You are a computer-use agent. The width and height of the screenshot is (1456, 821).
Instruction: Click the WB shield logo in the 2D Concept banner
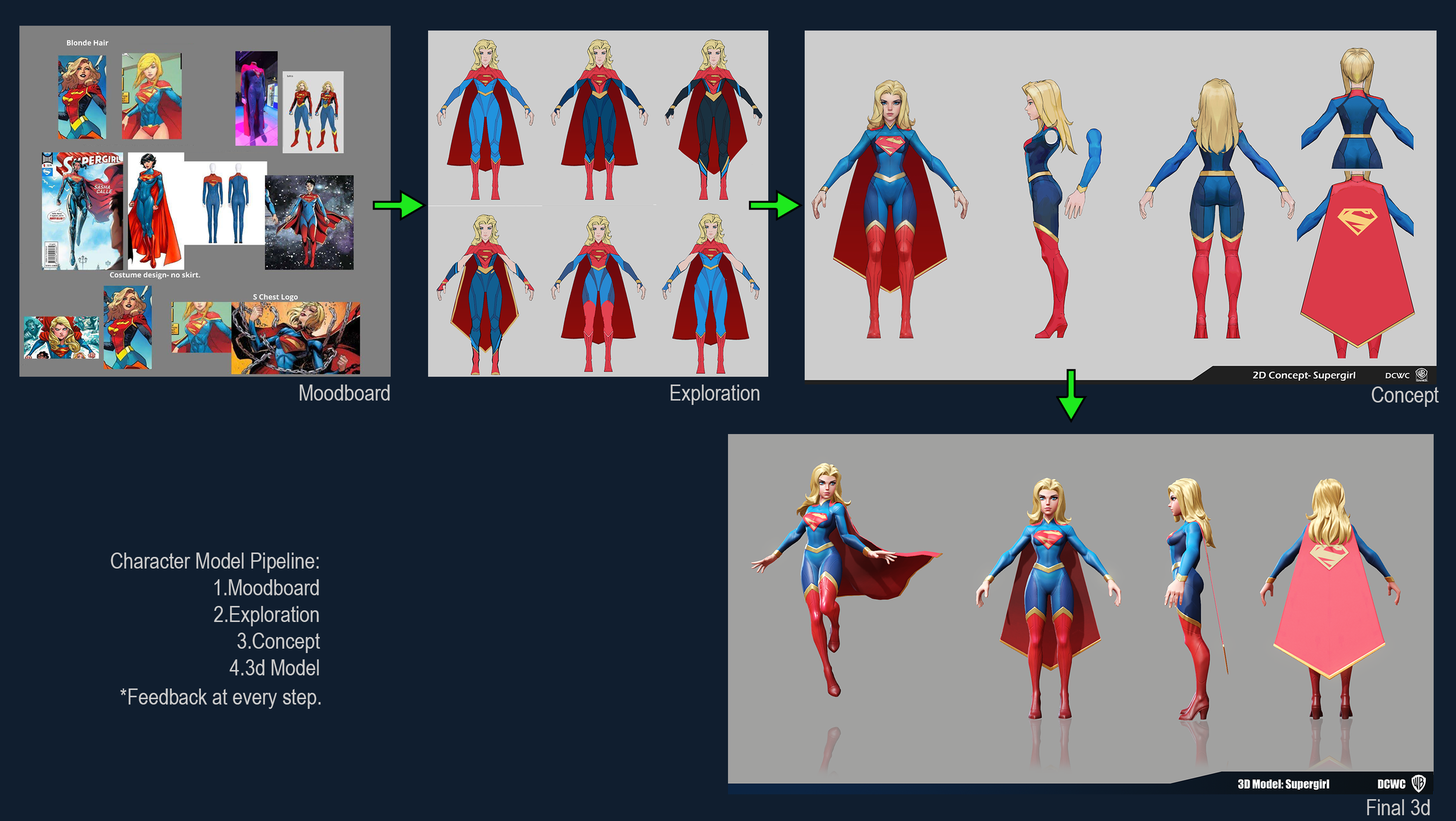pyautogui.click(x=1421, y=375)
